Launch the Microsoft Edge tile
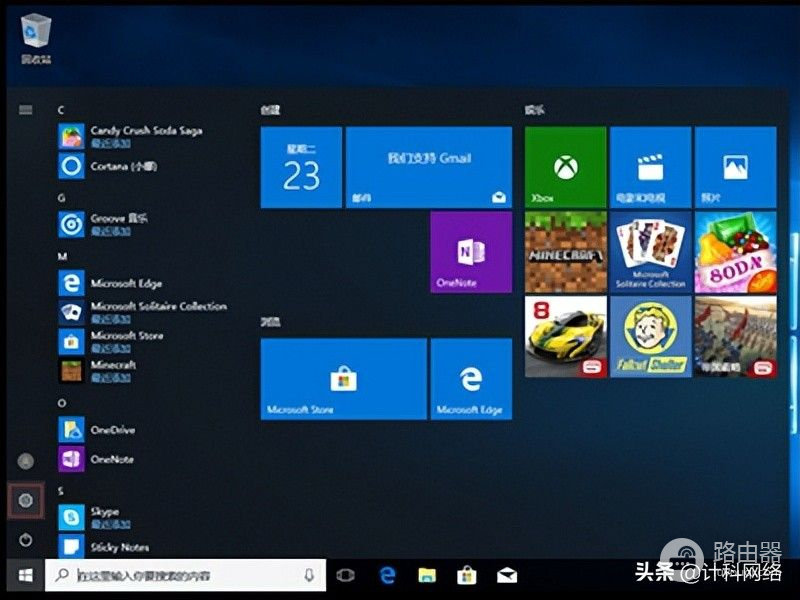This screenshot has height=600, width=800. coord(471,379)
